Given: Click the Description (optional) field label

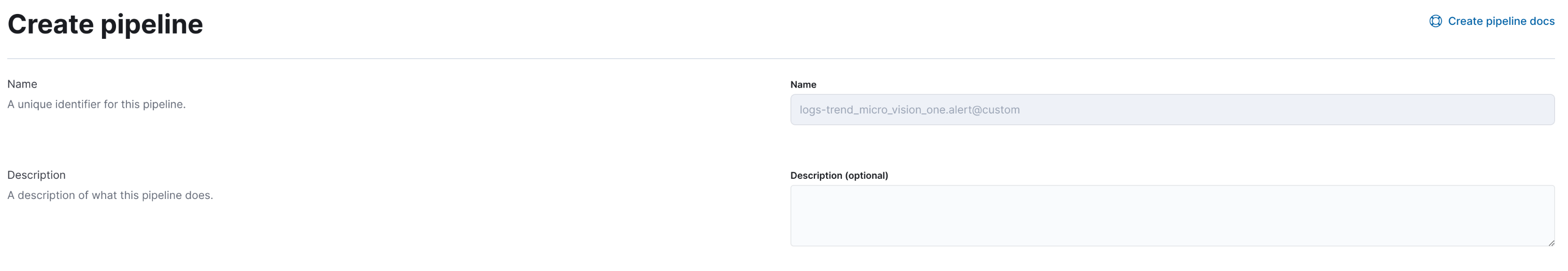Looking at the screenshot, I should point(839,175).
